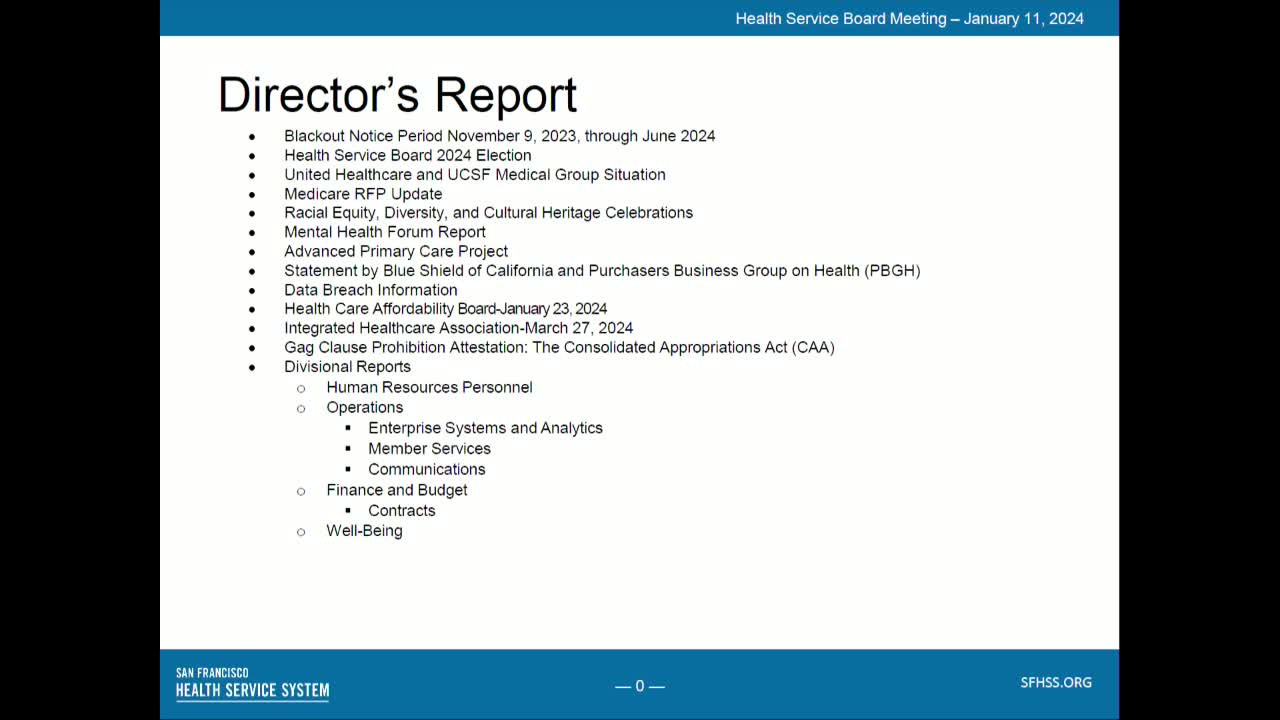Open the SFHSS.ORG link
Image resolution: width=1280 pixels, height=720 pixels.
pyautogui.click(x=1056, y=682)
